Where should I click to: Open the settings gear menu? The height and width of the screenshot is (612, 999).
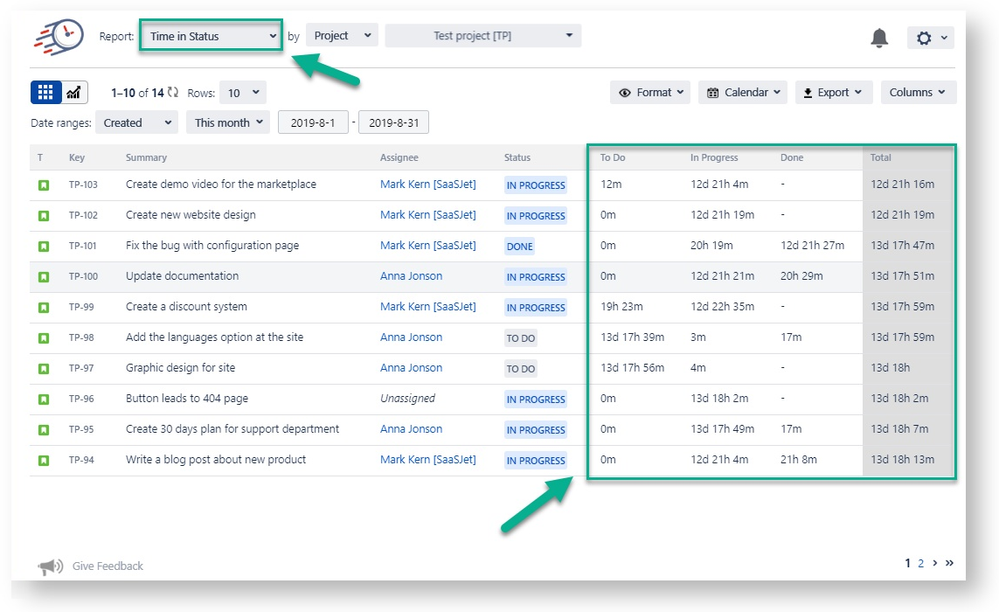coord(930,38)
